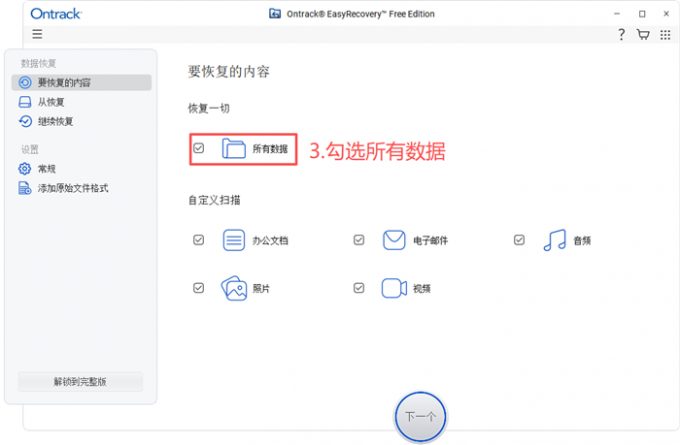
Task: Toggle the 办公文档 checkbox
Action: point(199,240)
